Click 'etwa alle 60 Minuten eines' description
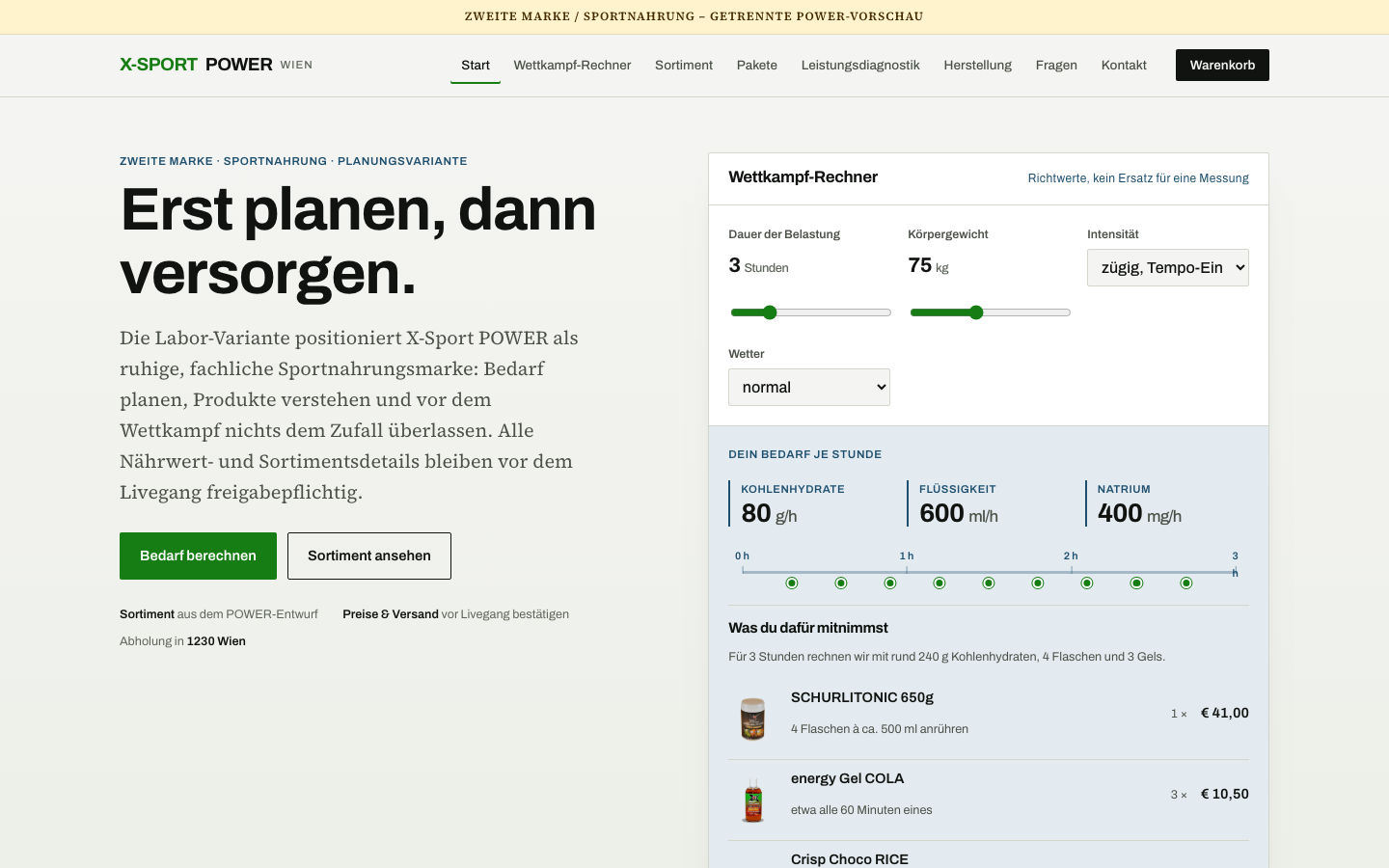The image size is (1389, 868). click(861, 810)
